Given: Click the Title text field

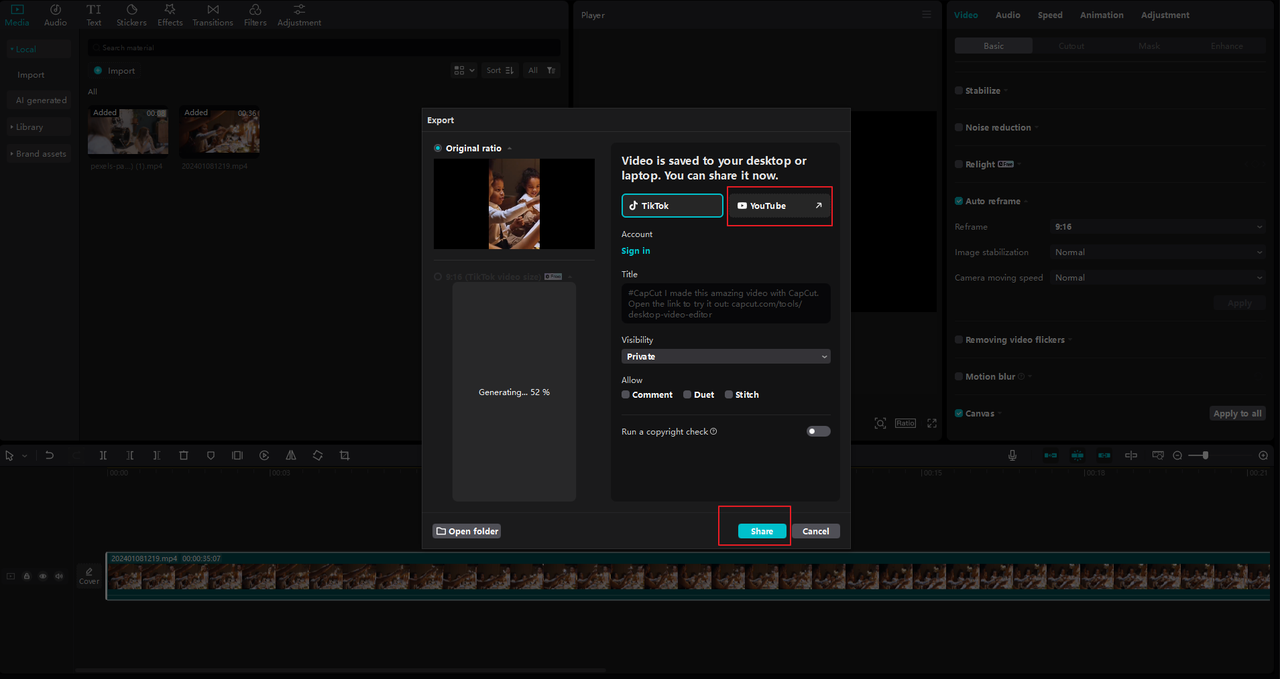Looking at the screenshot, I should tap(726, 303).
